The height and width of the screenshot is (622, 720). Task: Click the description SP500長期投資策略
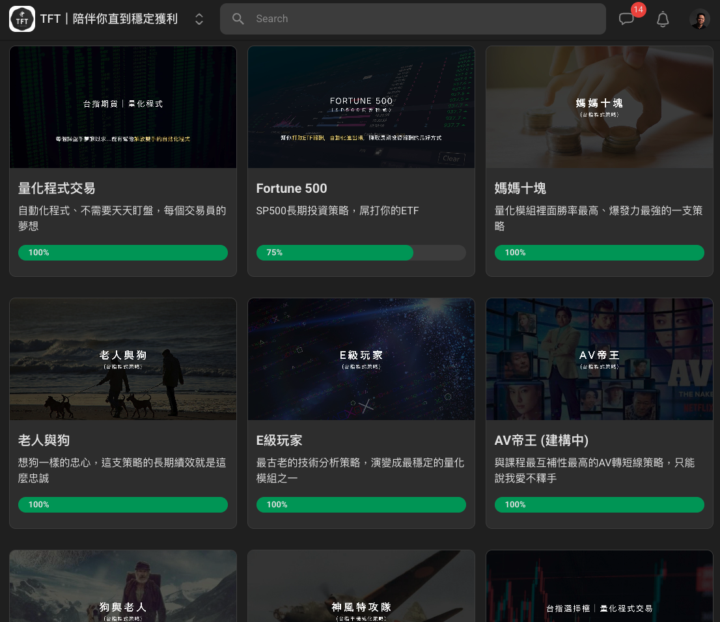point(338,211)
